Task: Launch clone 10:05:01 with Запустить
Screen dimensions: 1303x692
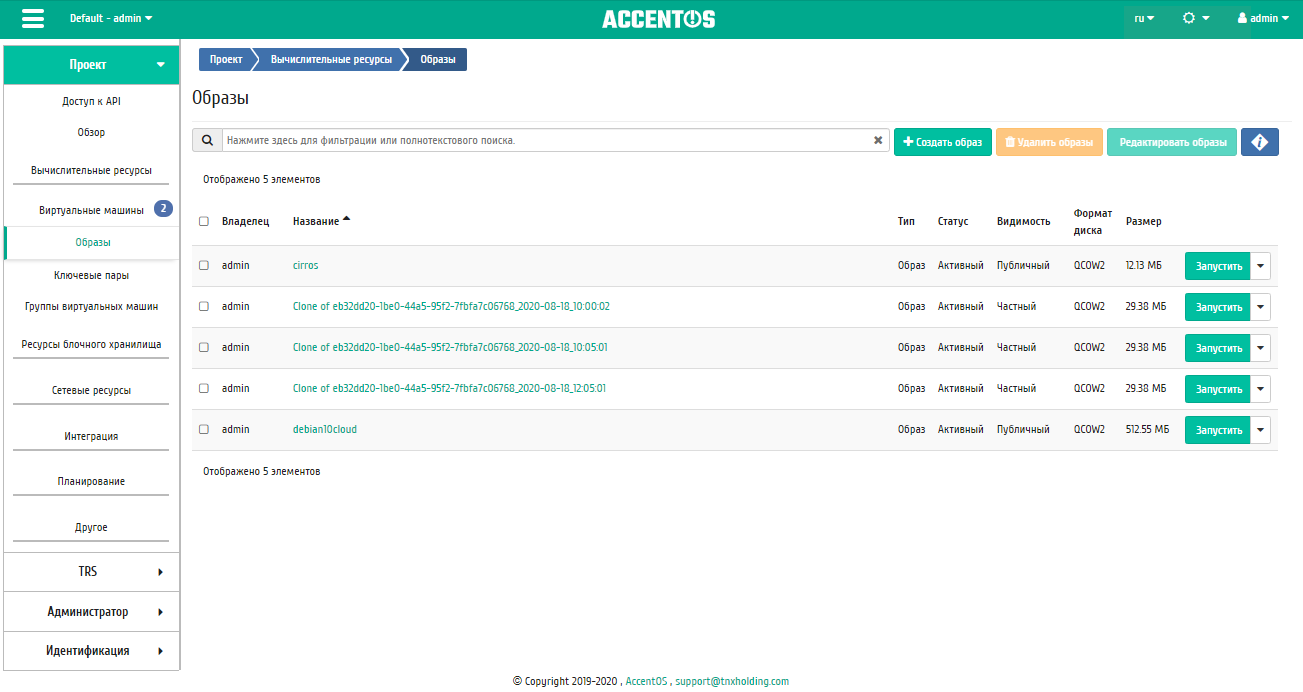Action: [1218, 348]
